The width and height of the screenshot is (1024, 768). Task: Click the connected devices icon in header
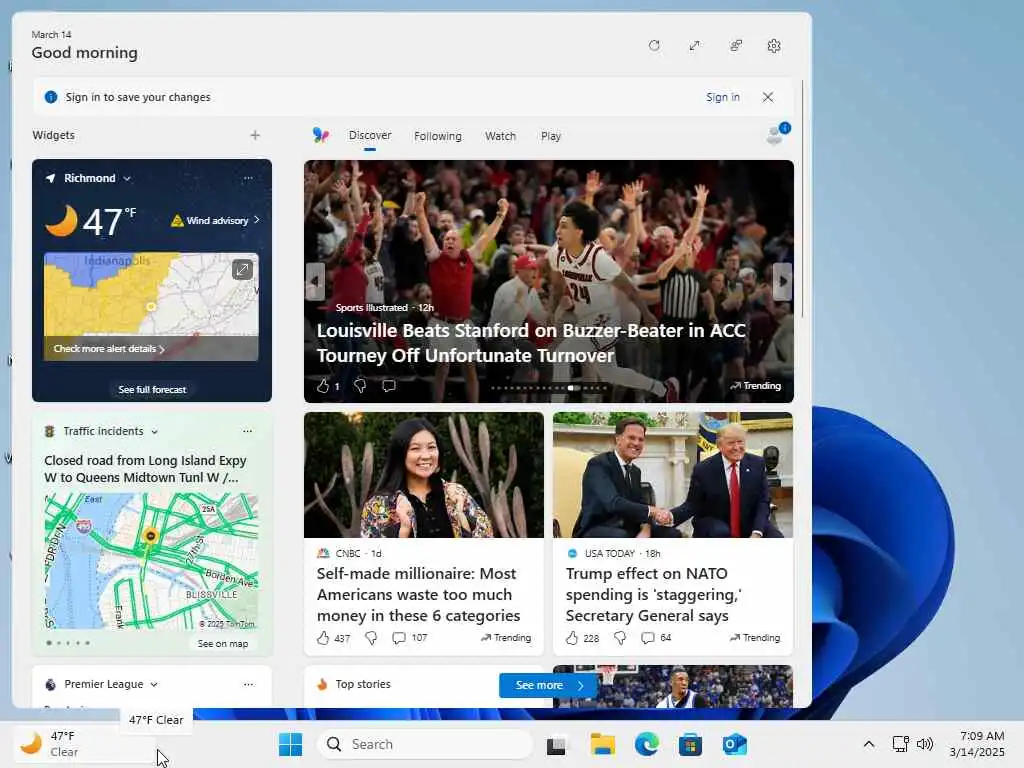pyautogui.click(x=736, y=46)
